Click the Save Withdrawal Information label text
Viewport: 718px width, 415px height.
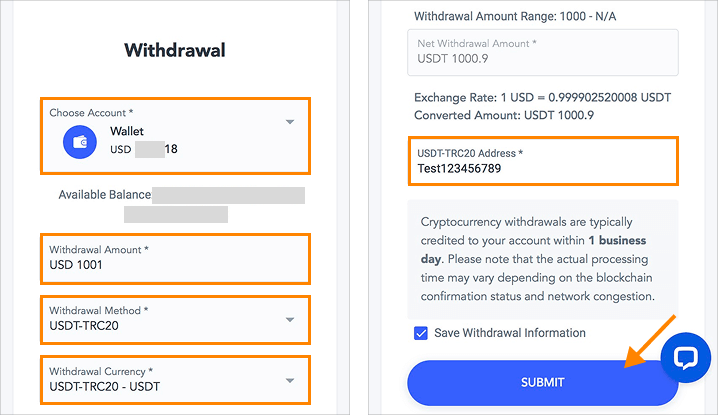(x=509, y=333)
